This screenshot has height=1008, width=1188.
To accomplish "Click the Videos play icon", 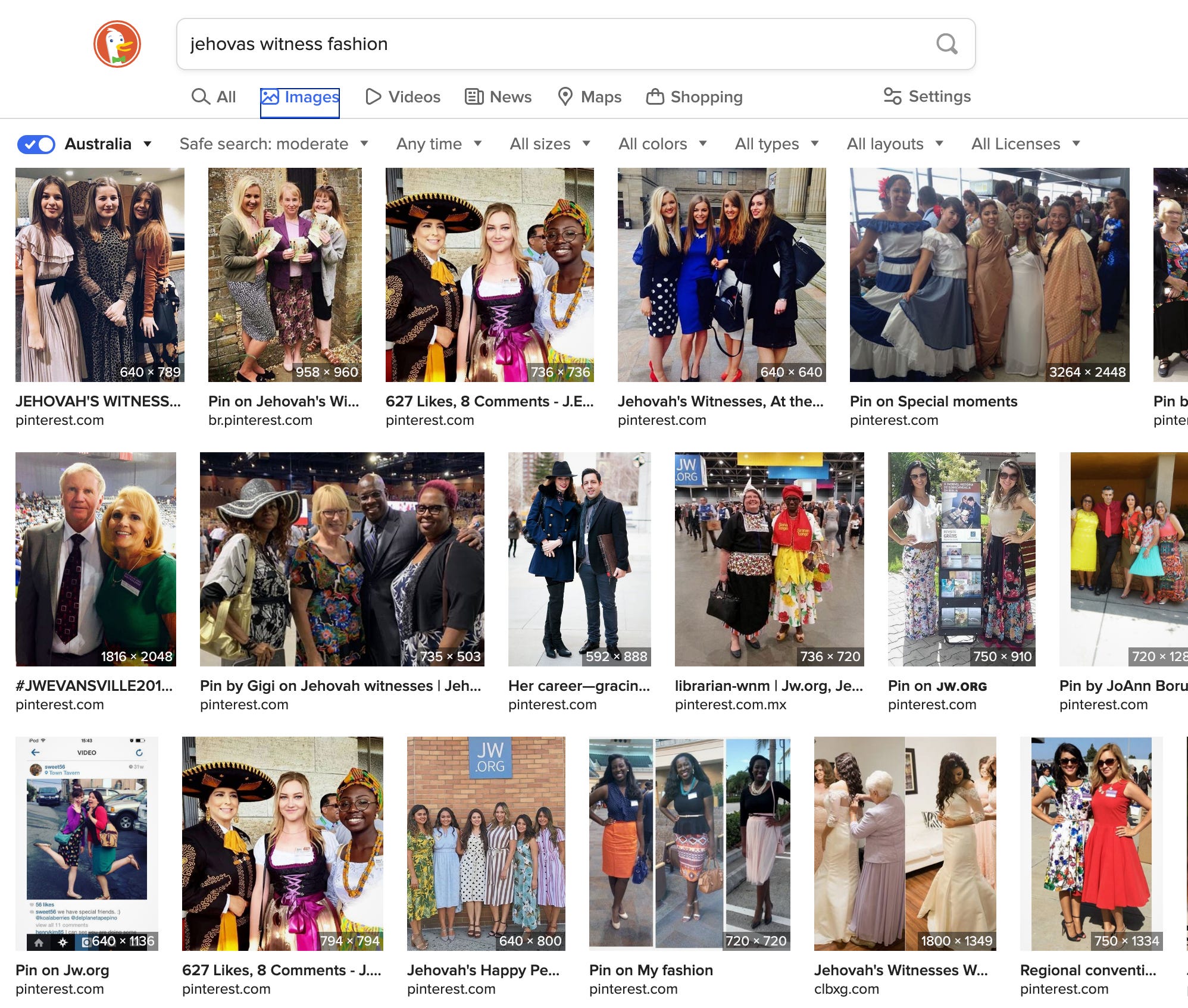I will [373, 96].
